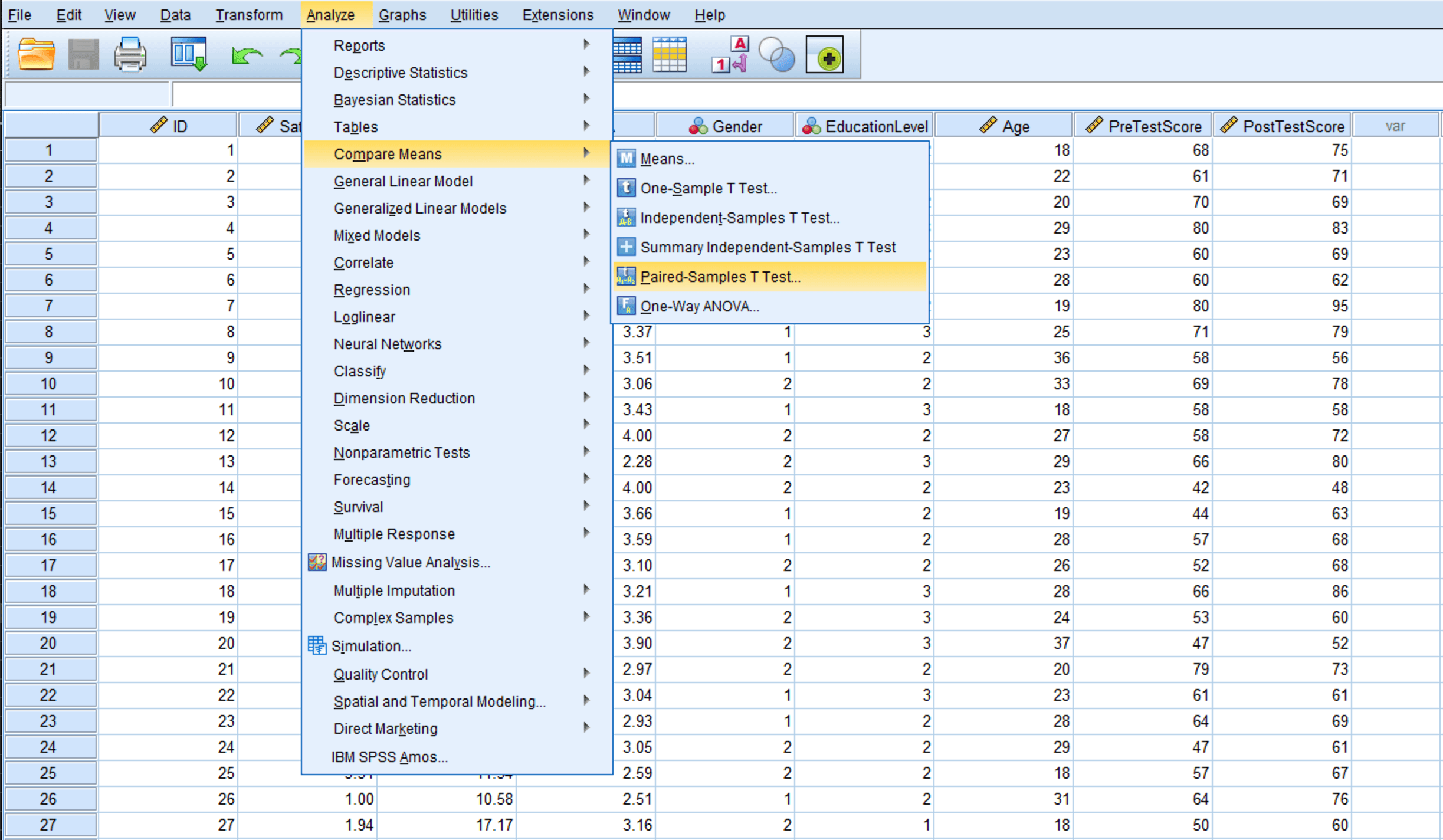Image resolution: width=1443 pixels, height=840 pixels.
Task: Open the Transform menu
Action: pyautogui.click(x=249, y=15)
